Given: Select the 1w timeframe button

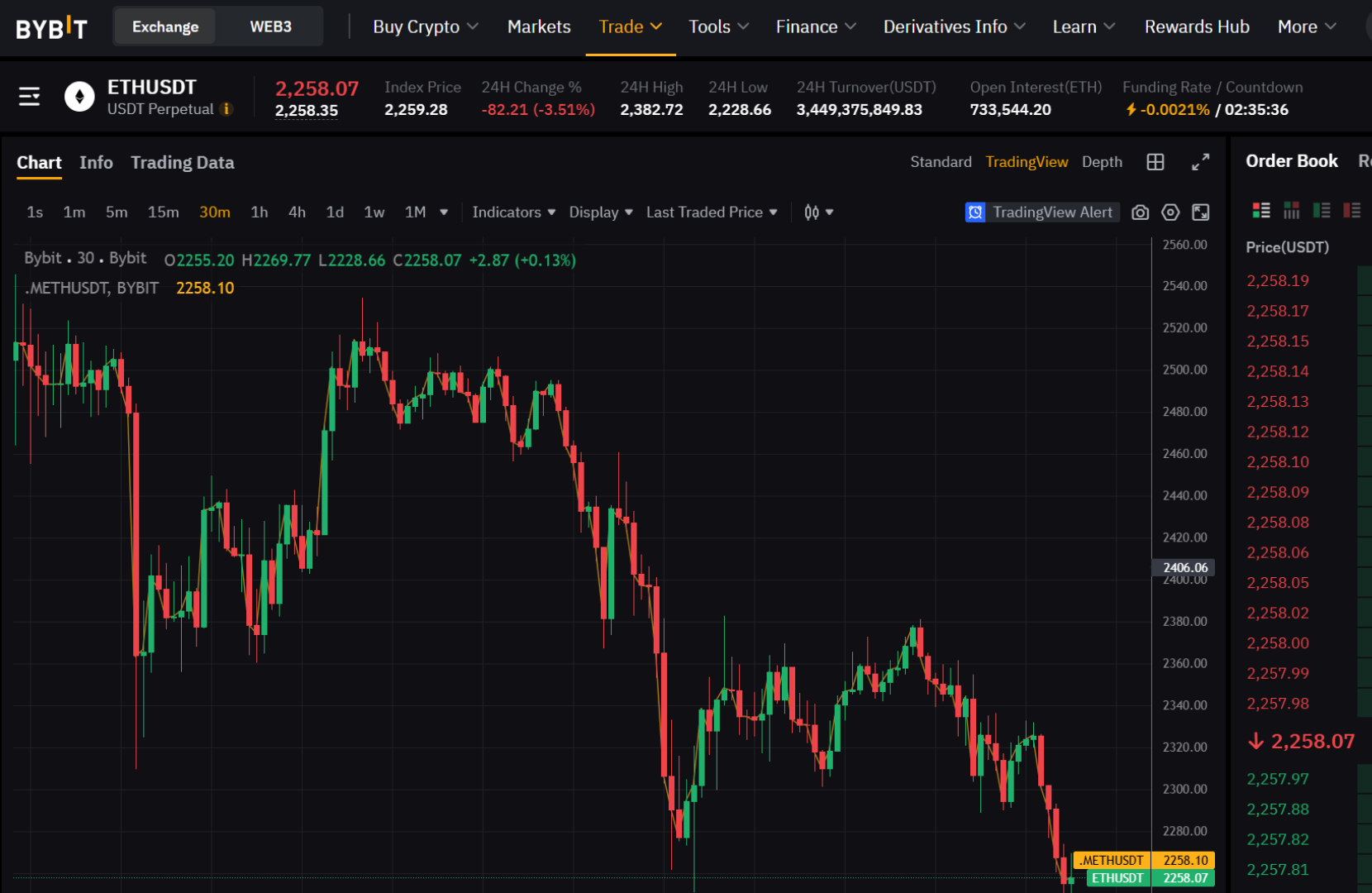Looking at the screenshot, I should 374,213.
